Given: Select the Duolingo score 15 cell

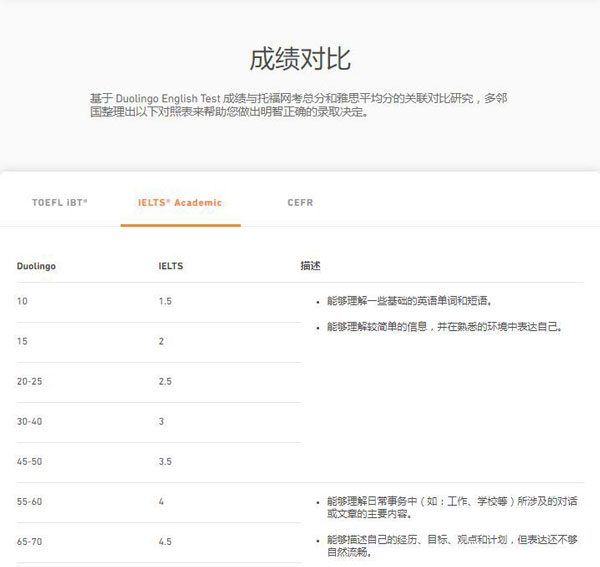Looking at the screenshot, I should (x=22, y=341).
